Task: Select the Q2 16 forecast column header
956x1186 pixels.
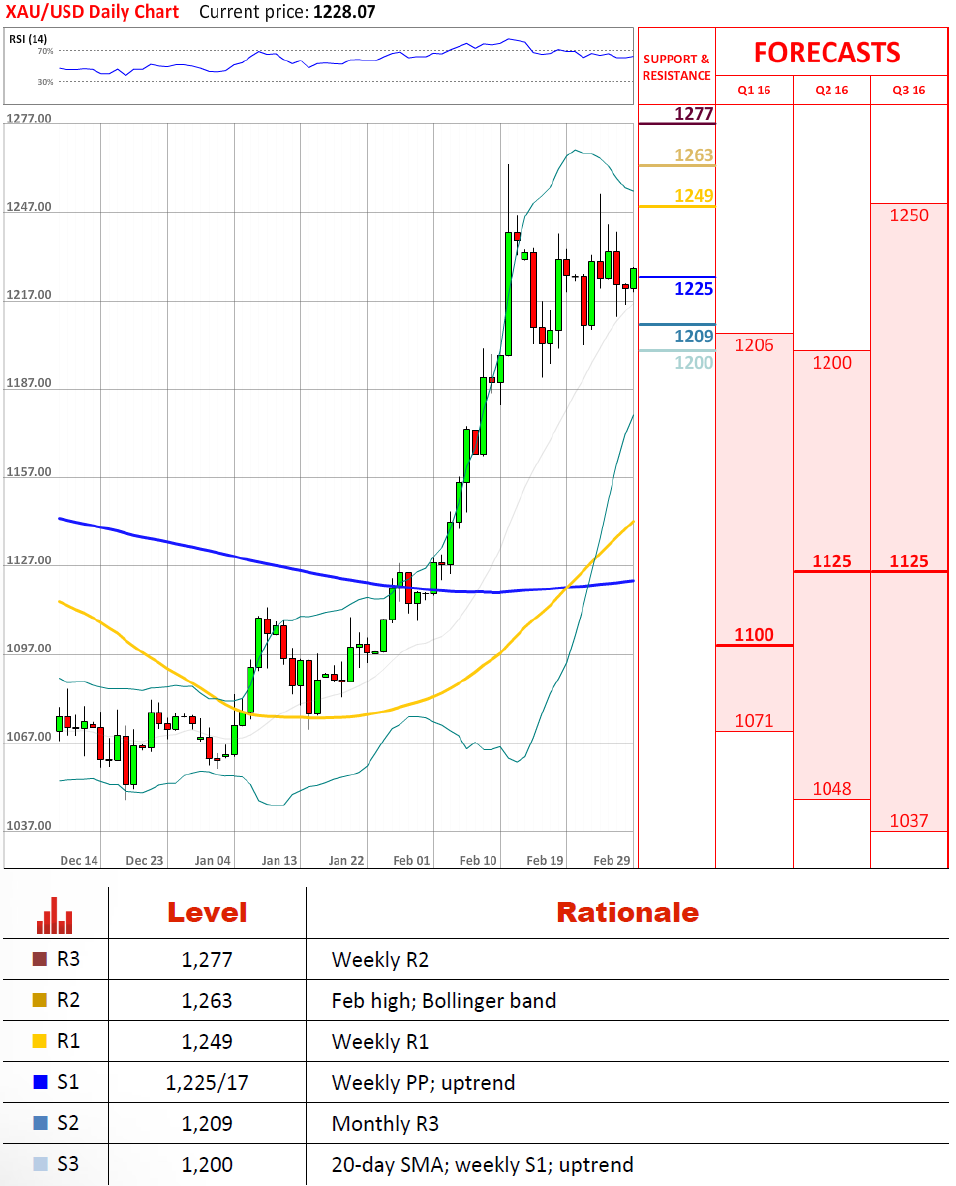Action: [x=832, y=90]
